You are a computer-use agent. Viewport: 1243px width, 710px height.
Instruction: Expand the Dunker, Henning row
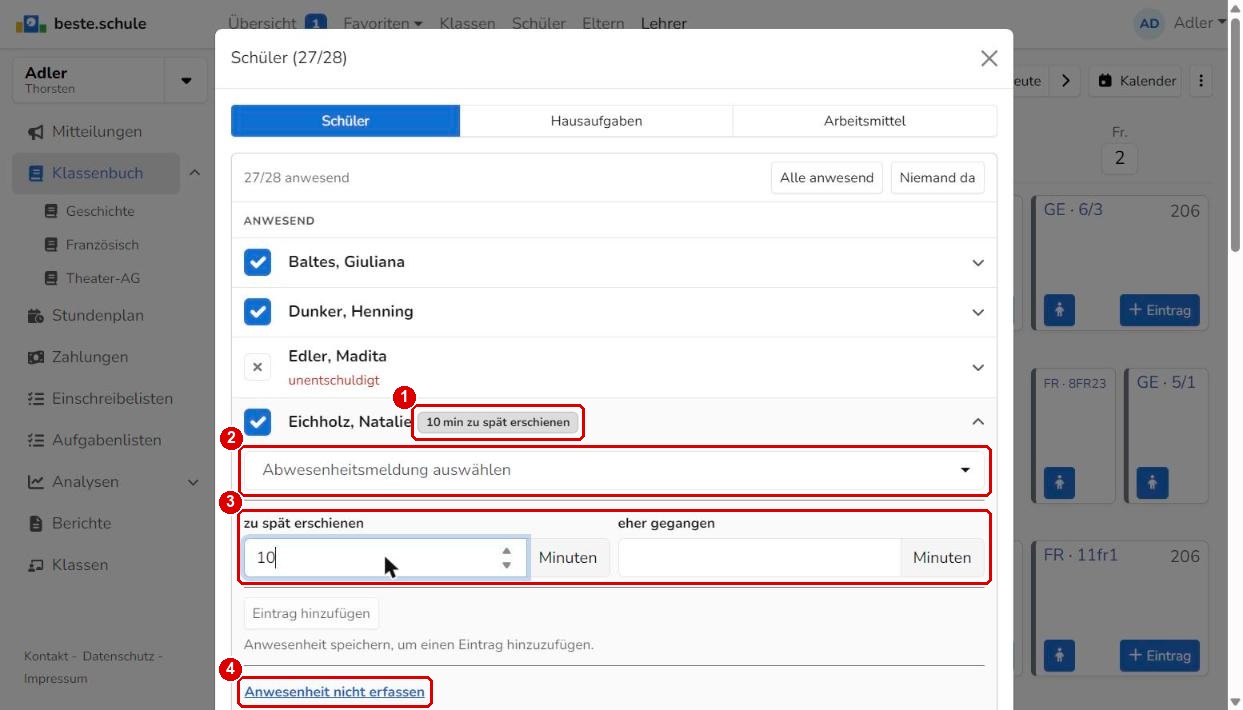pyautogui.click(x=978, y=312)
